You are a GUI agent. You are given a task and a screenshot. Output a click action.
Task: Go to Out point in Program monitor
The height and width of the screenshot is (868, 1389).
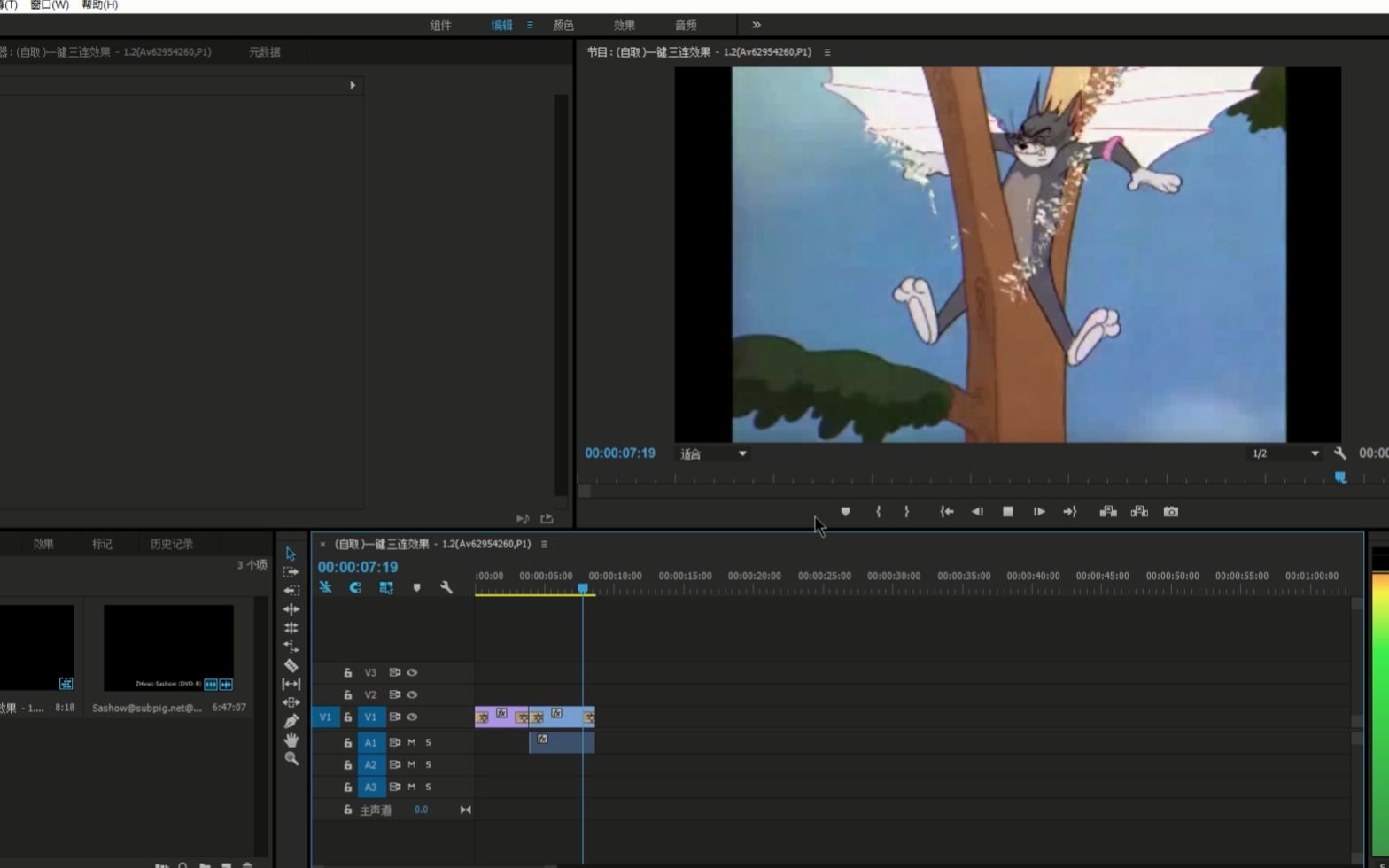pos(1070,512)
